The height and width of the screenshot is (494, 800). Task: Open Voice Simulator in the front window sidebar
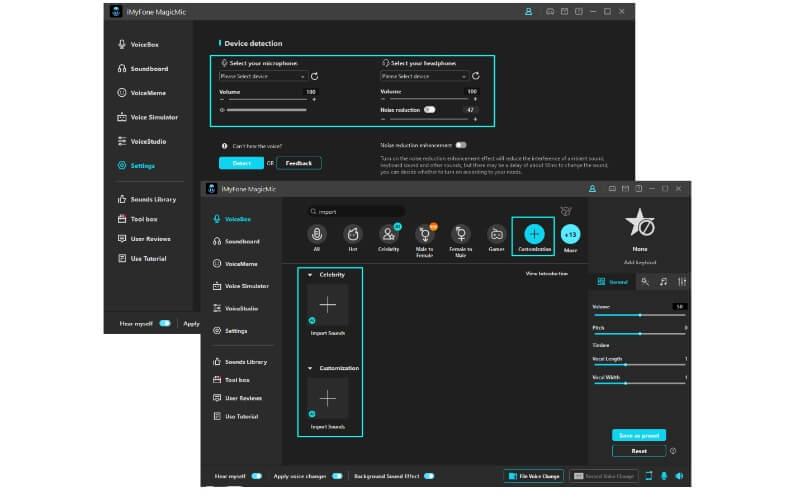pos(241,286)
